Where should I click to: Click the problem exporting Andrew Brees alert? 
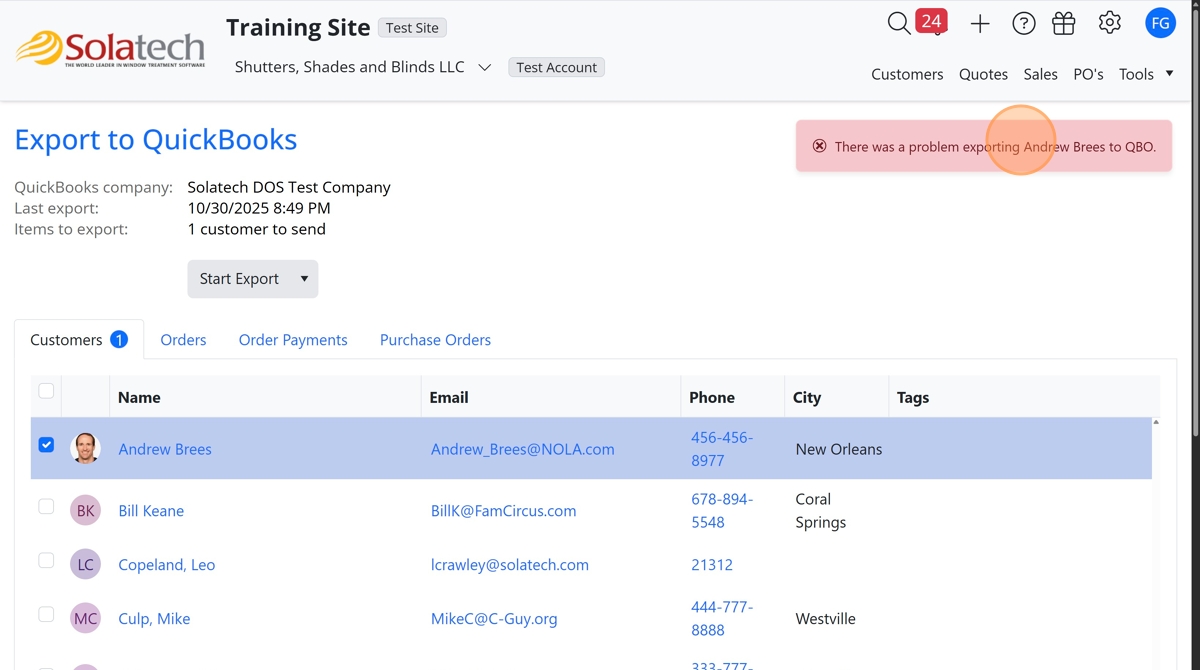(x=984, y=146)
